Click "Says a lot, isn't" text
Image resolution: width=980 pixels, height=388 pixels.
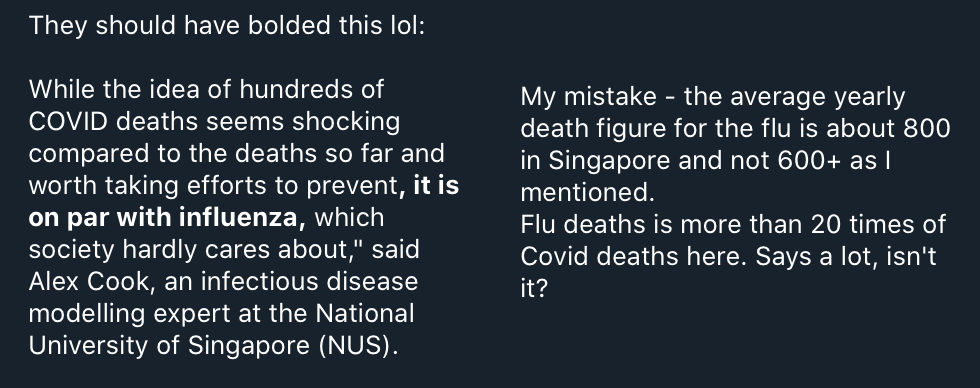click(846, 256)
